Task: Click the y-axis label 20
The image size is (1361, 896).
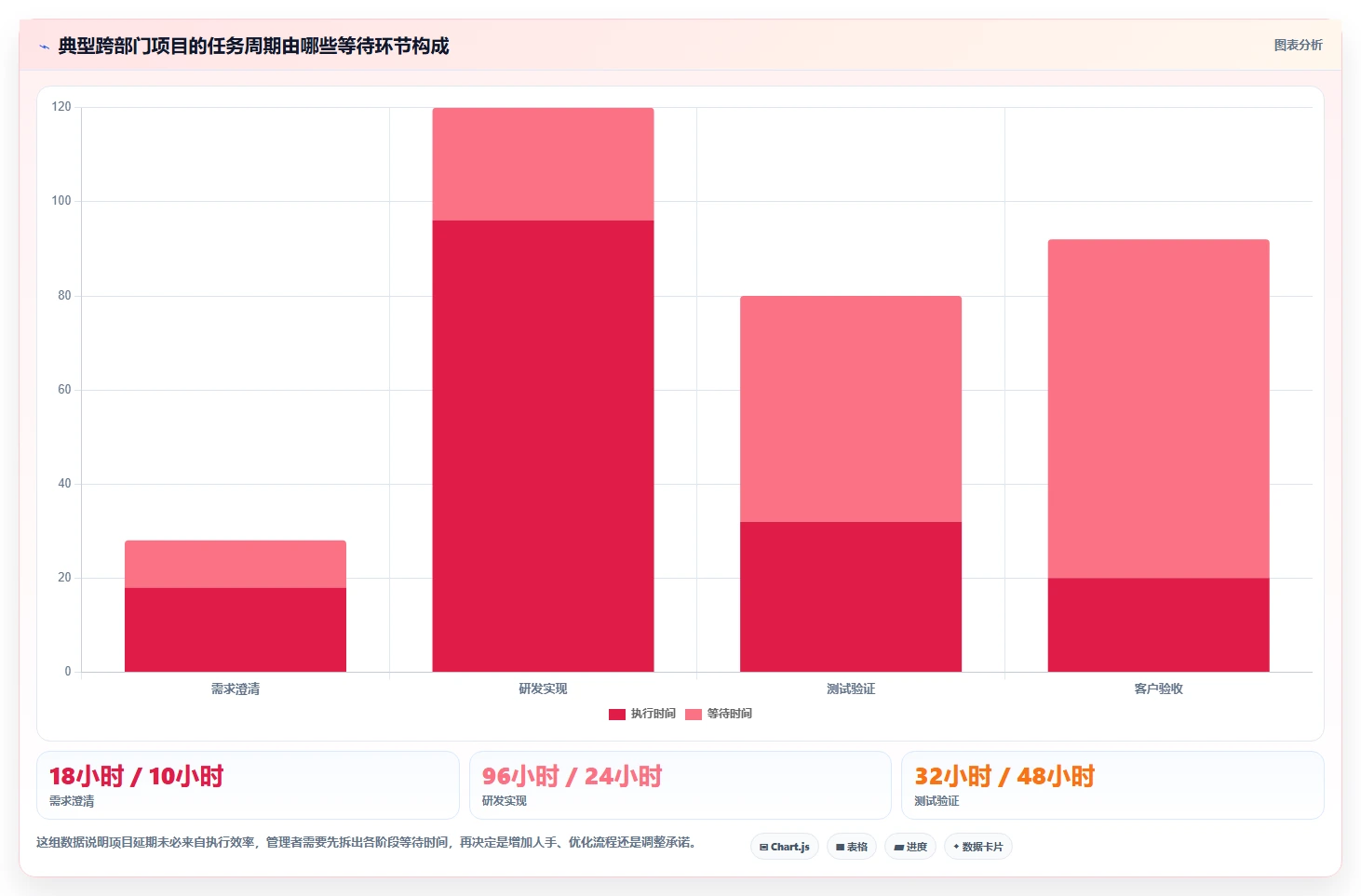Action: click(64, 578)
